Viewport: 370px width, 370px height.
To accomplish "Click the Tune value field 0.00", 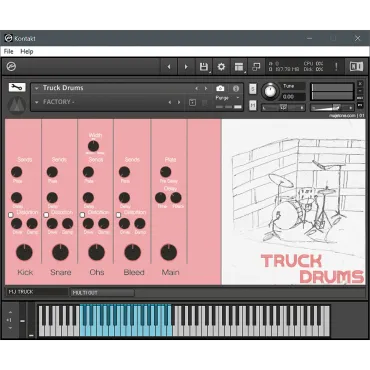I will (293, 97).
